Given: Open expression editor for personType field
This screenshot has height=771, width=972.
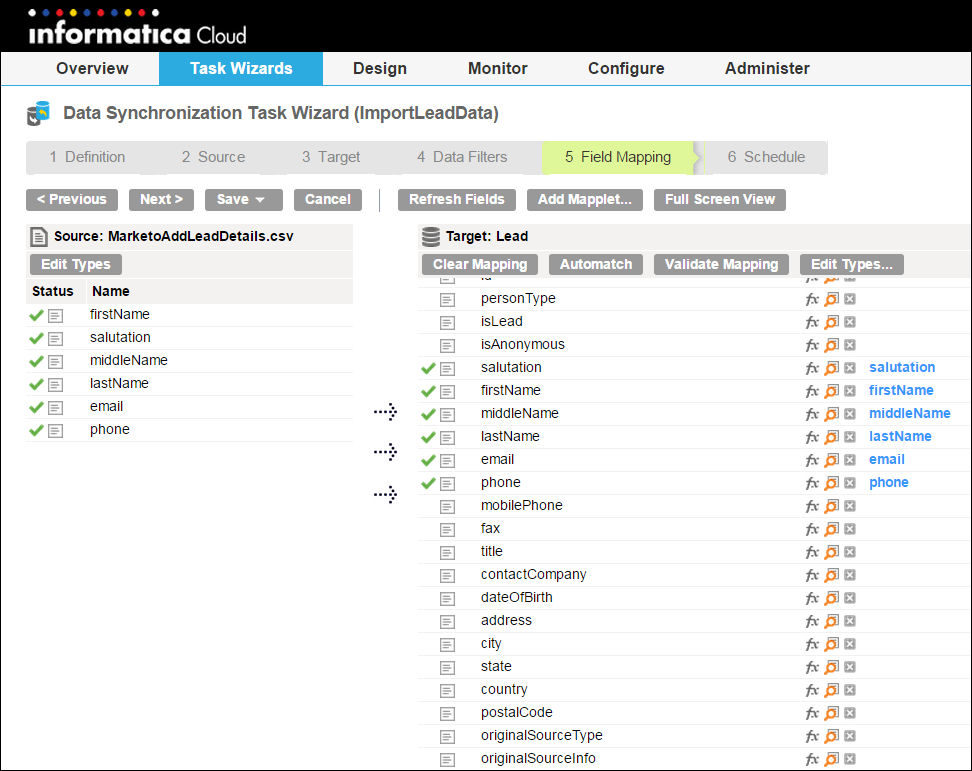Looking at the screenshot, I should 811,299.
